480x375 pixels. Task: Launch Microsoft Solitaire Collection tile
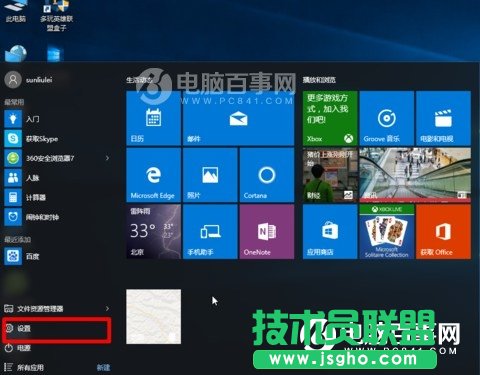[x=387, y=232]
